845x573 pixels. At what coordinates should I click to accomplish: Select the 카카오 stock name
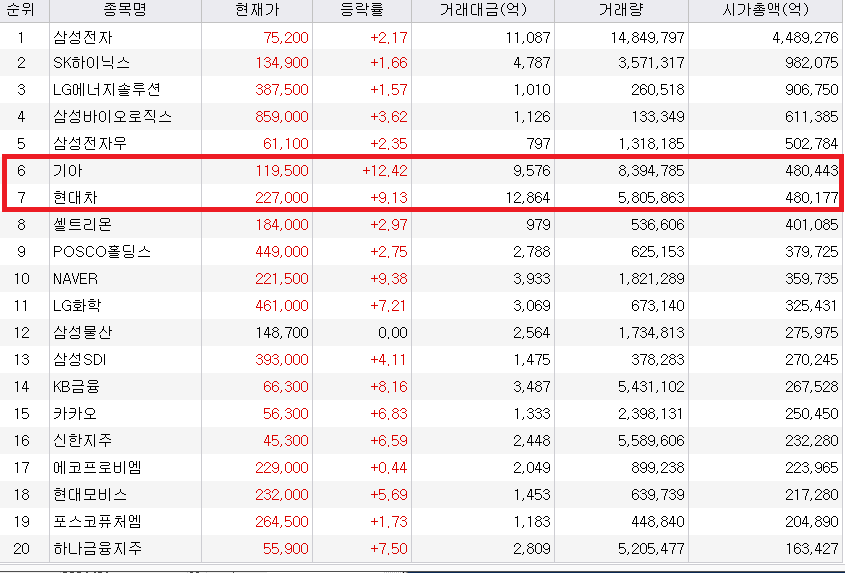click(75, 413)
